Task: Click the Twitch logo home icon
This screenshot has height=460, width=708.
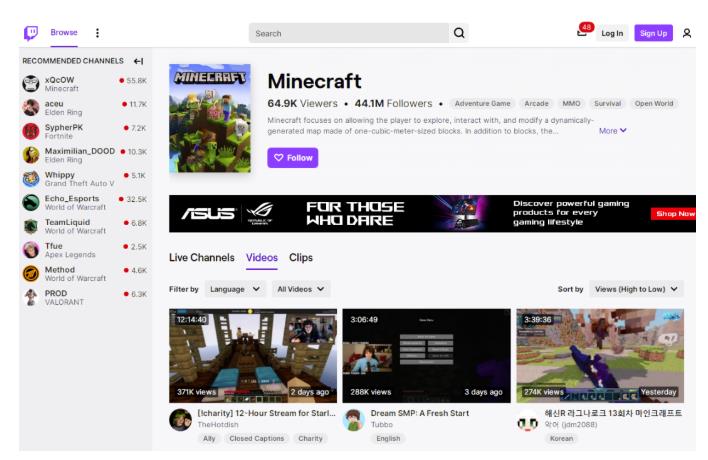Action: click(31, 33)
